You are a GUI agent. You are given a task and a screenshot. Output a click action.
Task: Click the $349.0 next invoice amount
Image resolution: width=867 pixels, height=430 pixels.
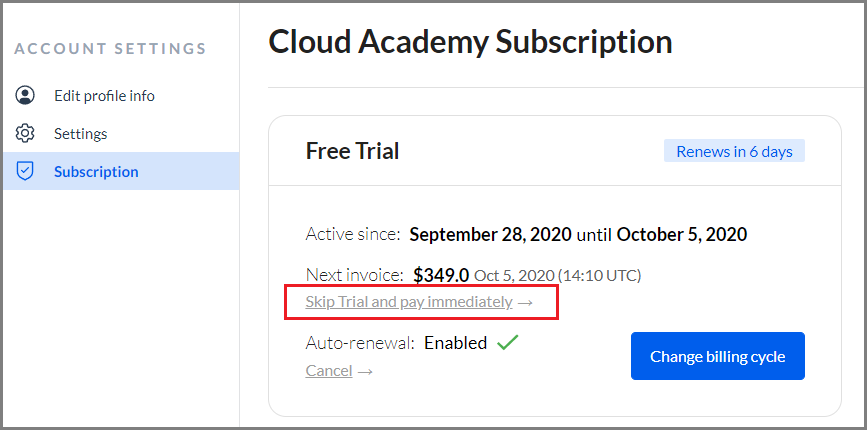(x=441, y=275)
